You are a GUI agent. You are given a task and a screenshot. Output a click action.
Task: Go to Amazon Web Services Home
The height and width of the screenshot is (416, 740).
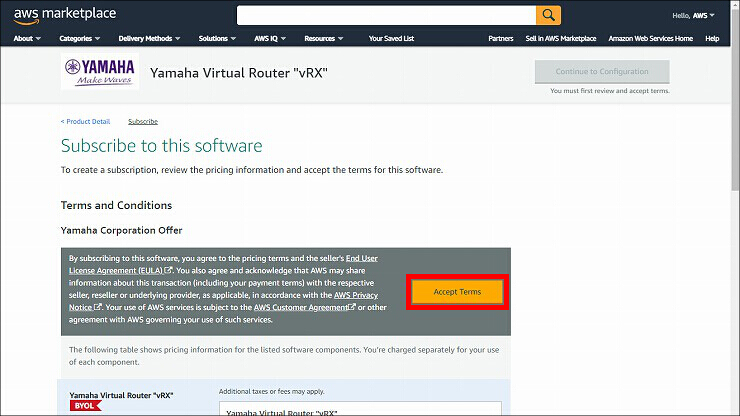click(x=650, y=38)
